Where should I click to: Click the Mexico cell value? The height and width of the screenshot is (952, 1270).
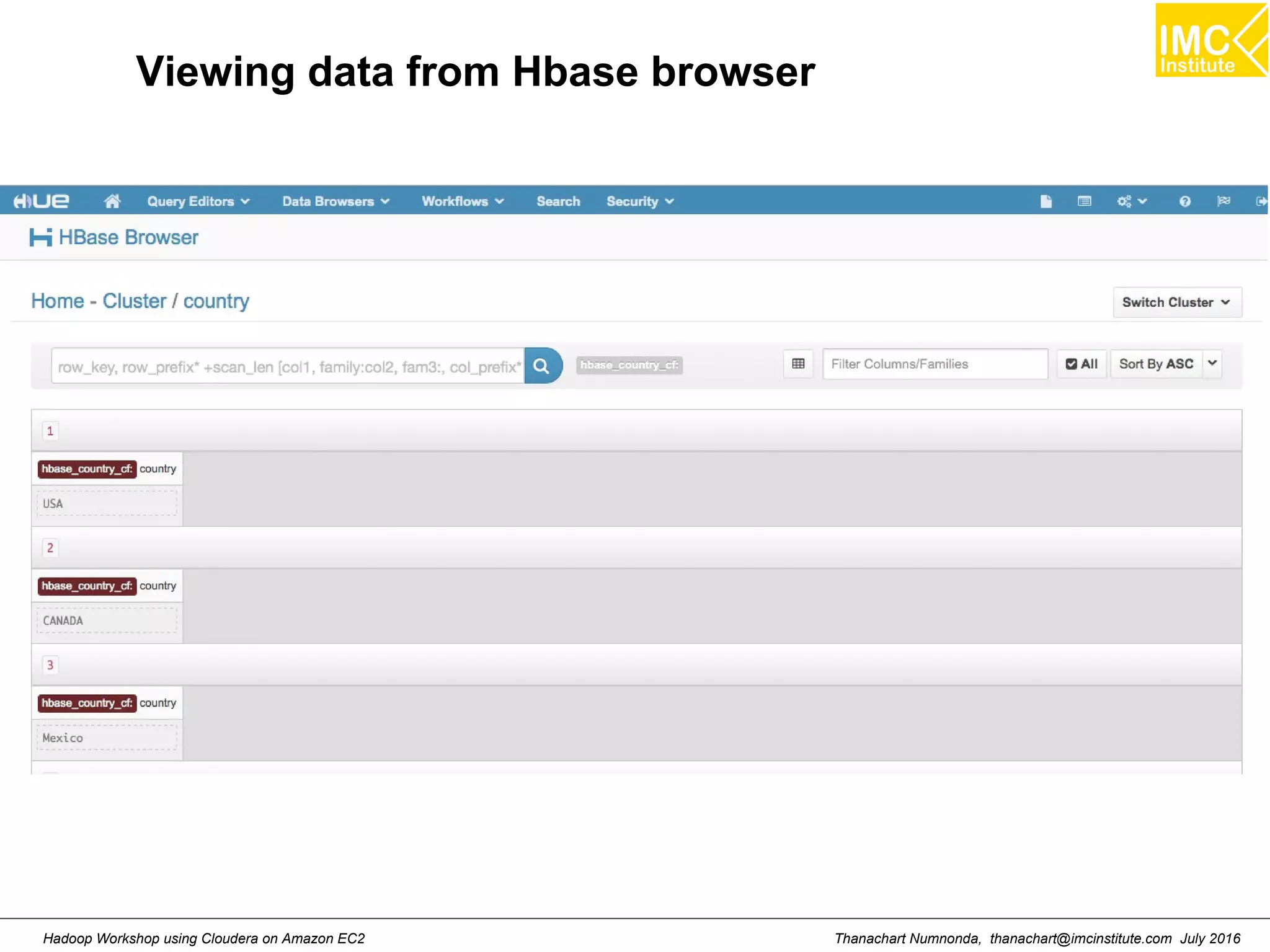(107, 738)
